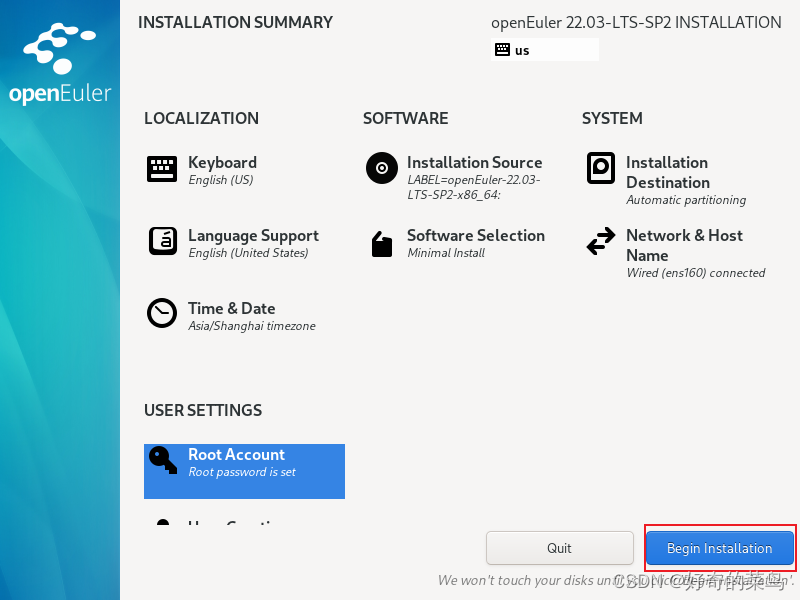Click the 'Asia/Shanghai timezone' text
800x600 pixels.
point(252,326)
